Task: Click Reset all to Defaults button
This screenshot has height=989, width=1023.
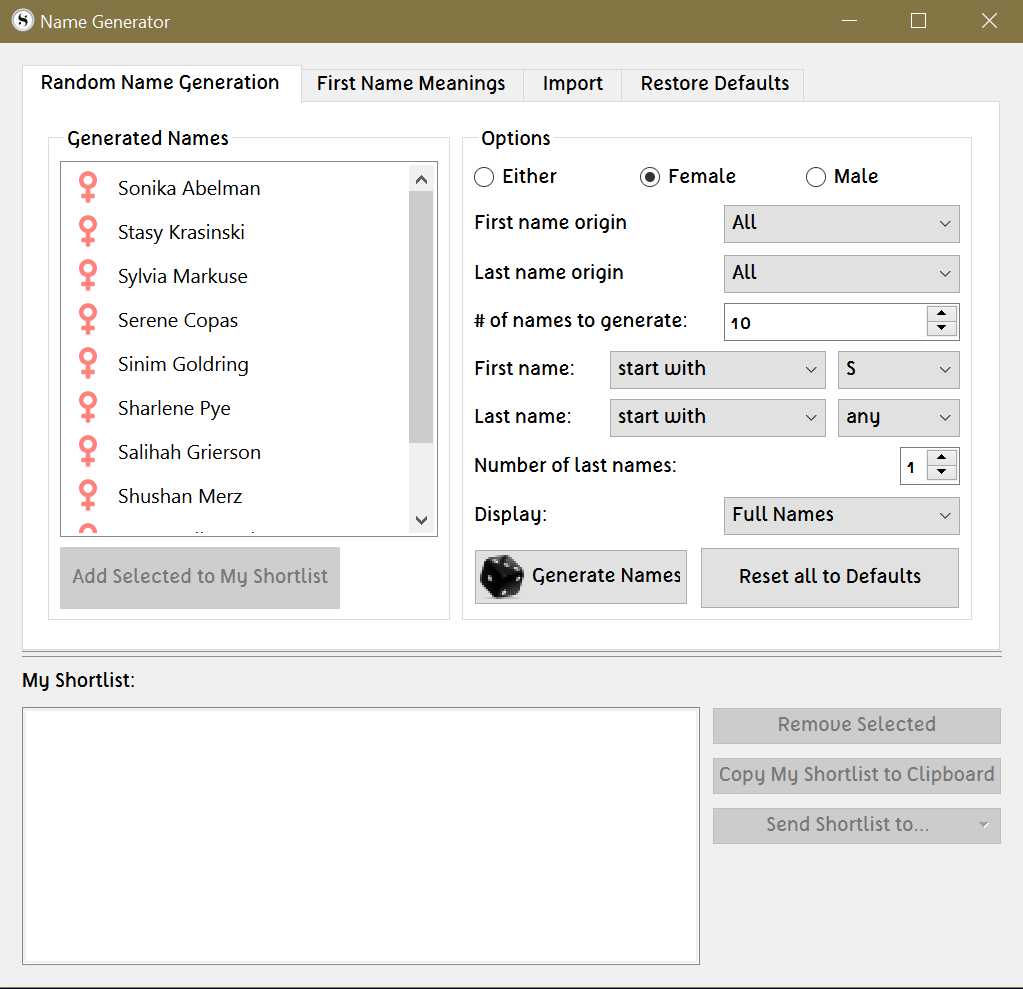Action: (830, 577)
